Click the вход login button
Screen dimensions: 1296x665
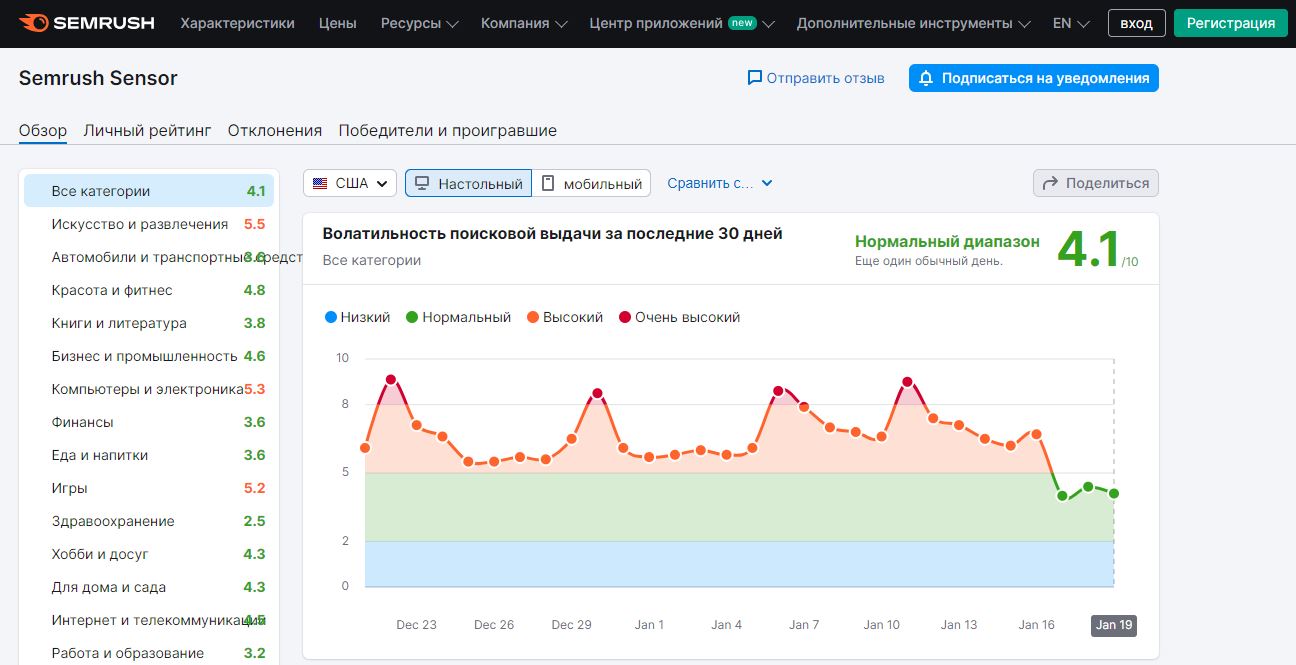coord(1136,23)
